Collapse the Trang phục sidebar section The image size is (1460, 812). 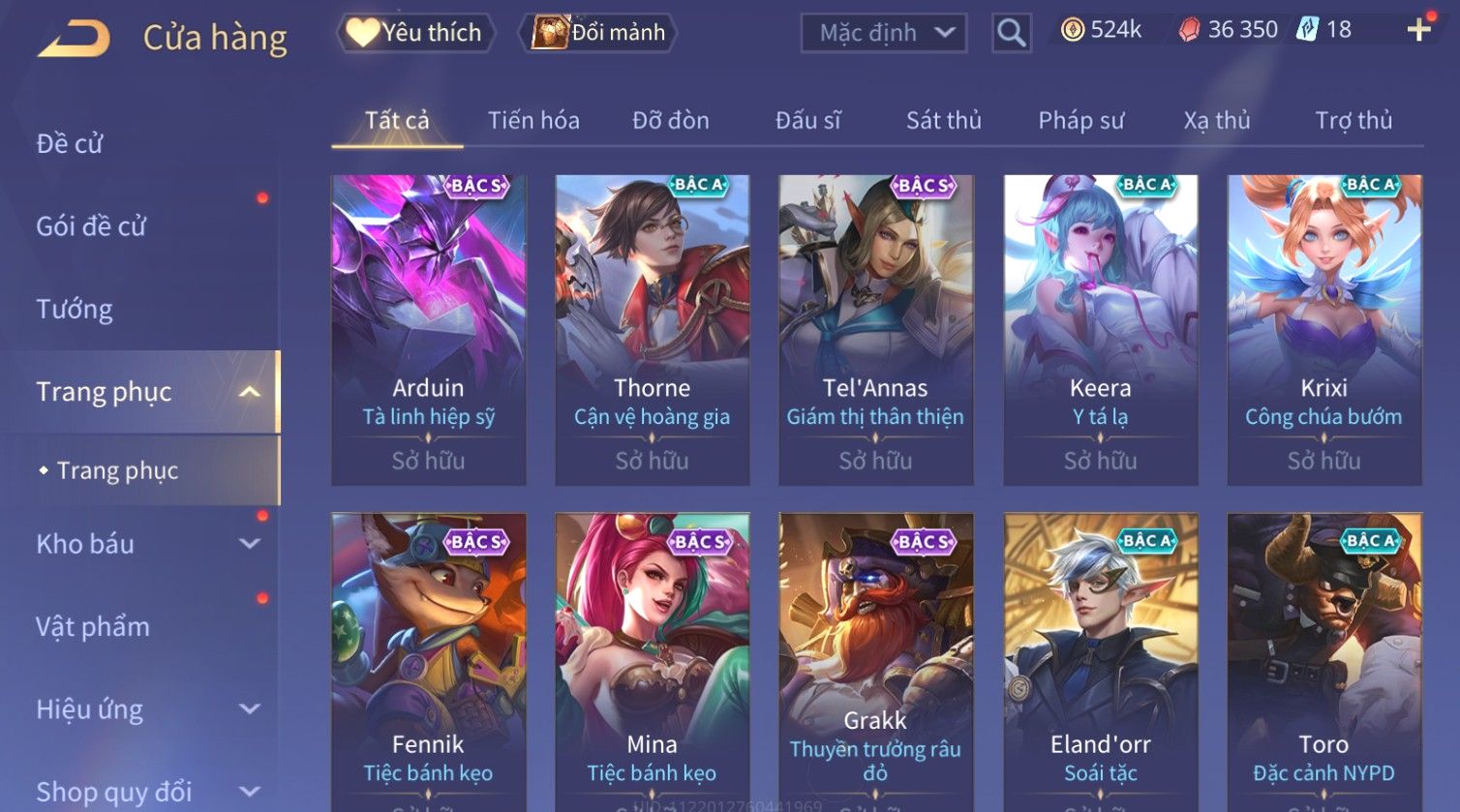[250, 392]
